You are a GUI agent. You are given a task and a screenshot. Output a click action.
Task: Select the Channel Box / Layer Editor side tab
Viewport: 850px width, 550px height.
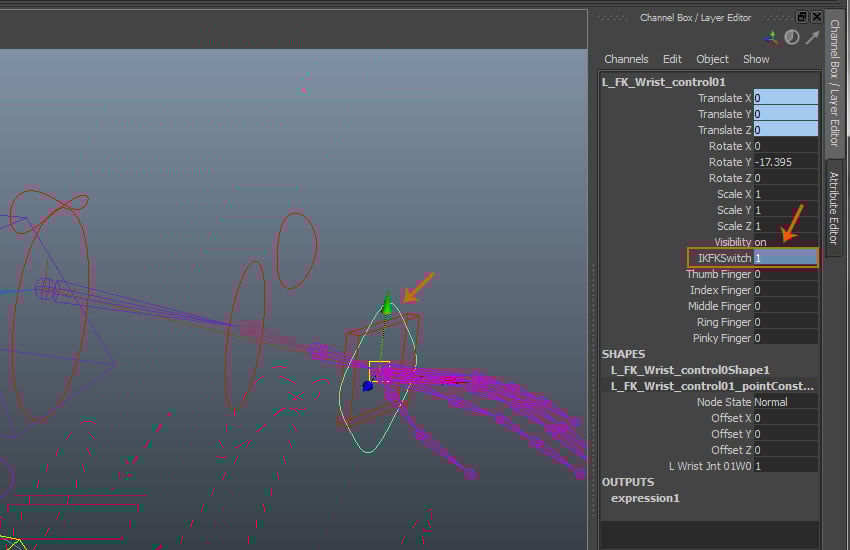(x=834, y=83)
